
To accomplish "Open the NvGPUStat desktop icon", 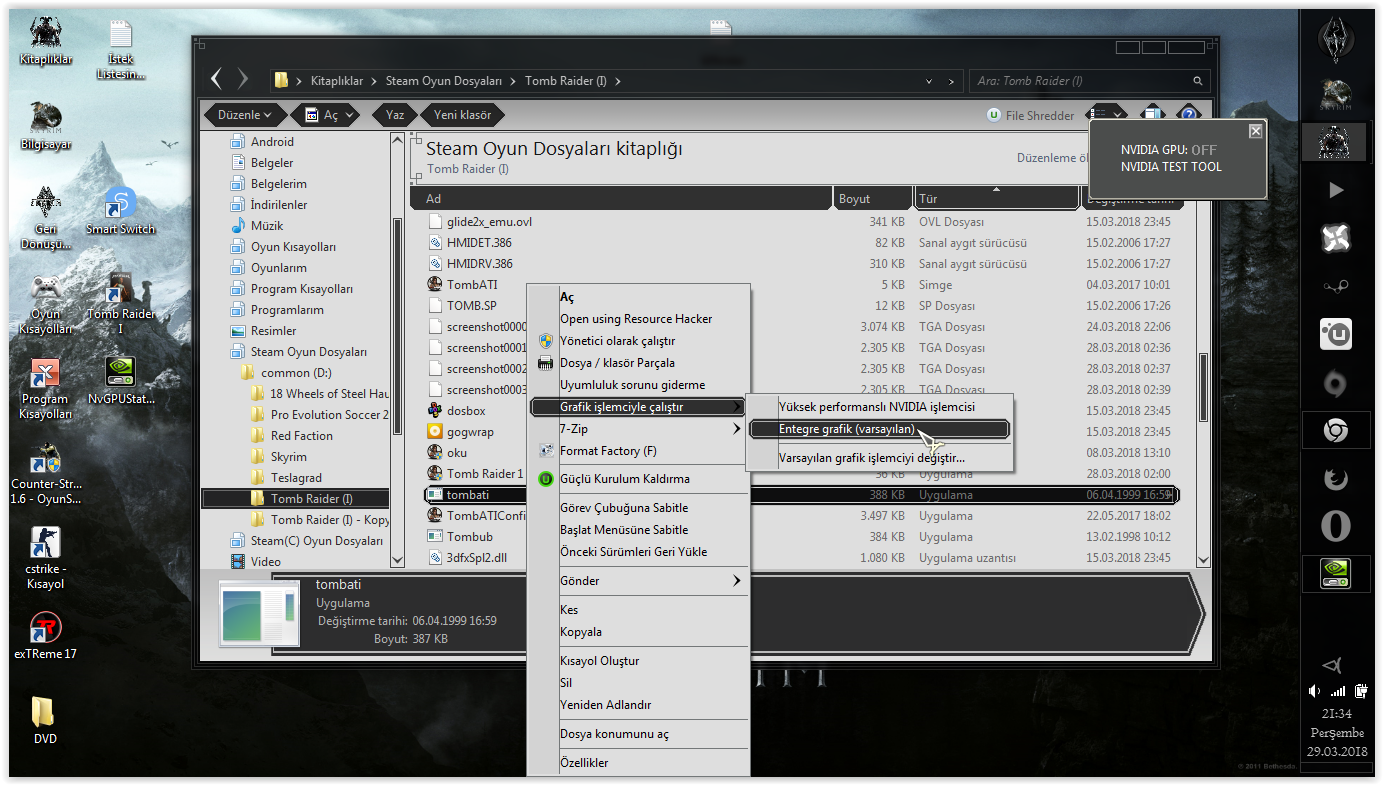I will (x=120, y=380).
